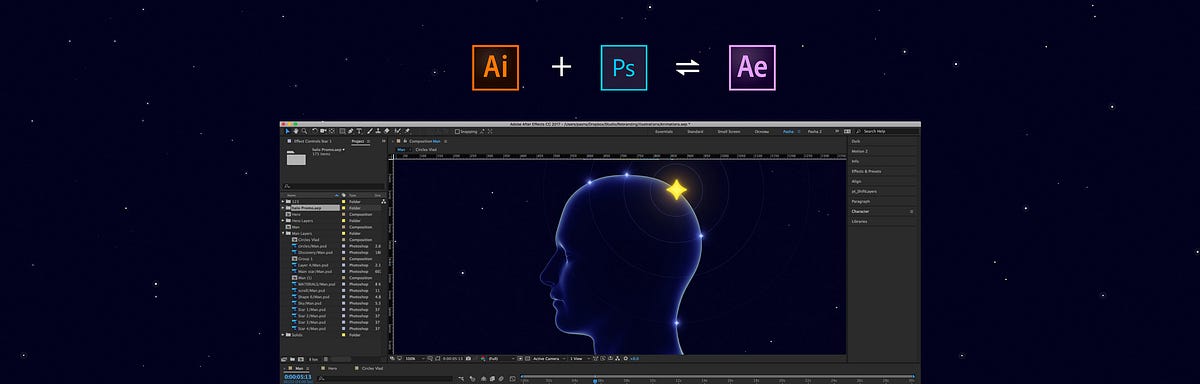Click the Search Help field
The width and height of the screenshot is (1200, 384).
[889, 131]
